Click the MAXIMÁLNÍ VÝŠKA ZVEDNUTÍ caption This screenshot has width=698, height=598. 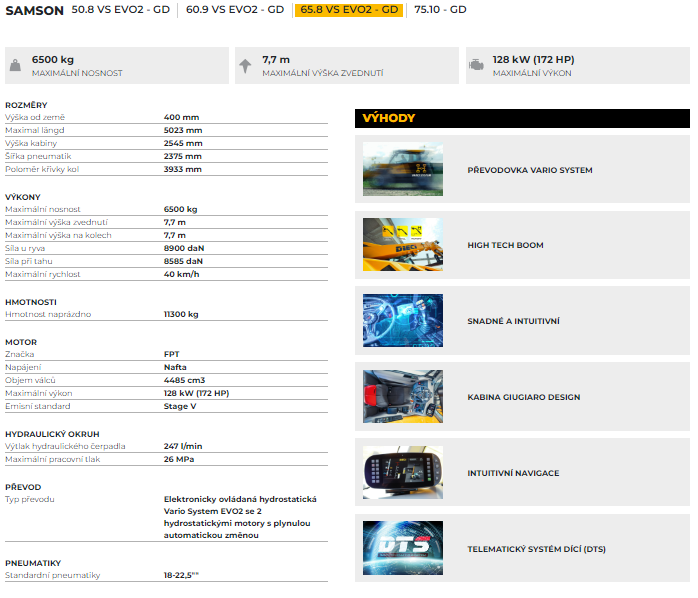(x=323, y=73)
